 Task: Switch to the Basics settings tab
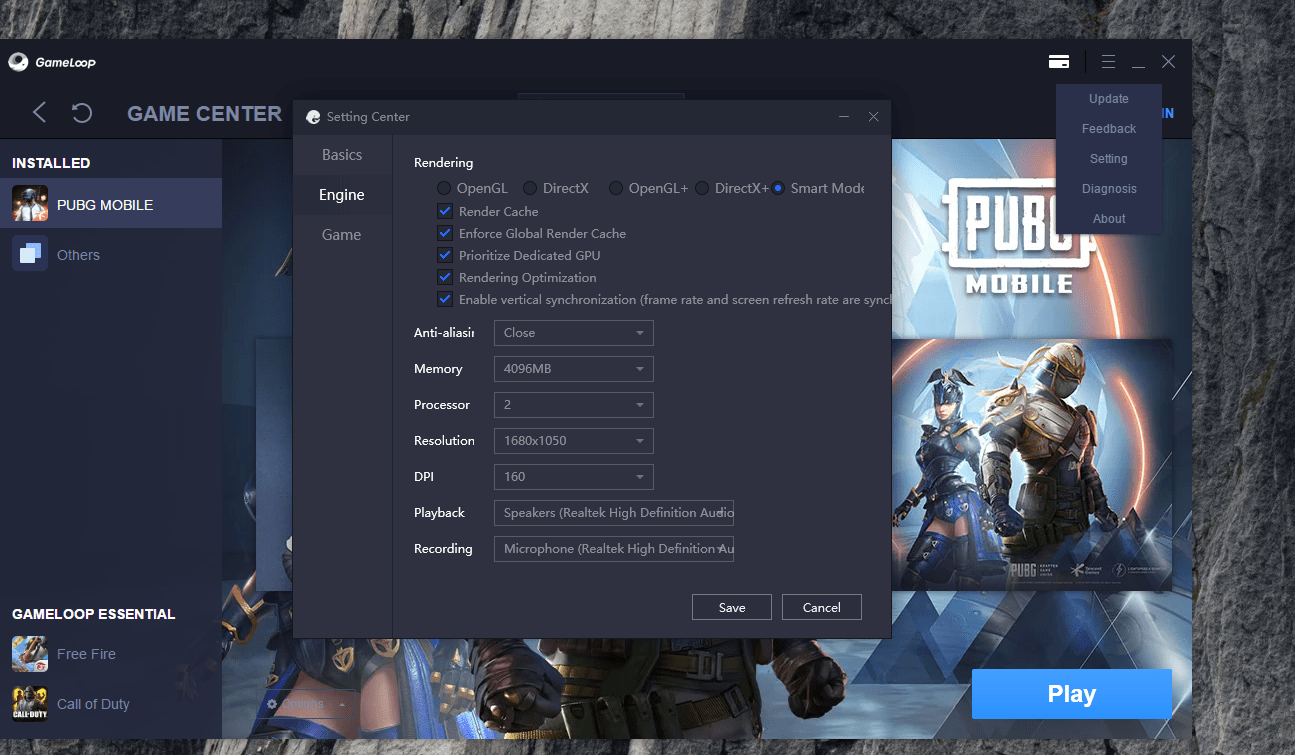(342, 155)
